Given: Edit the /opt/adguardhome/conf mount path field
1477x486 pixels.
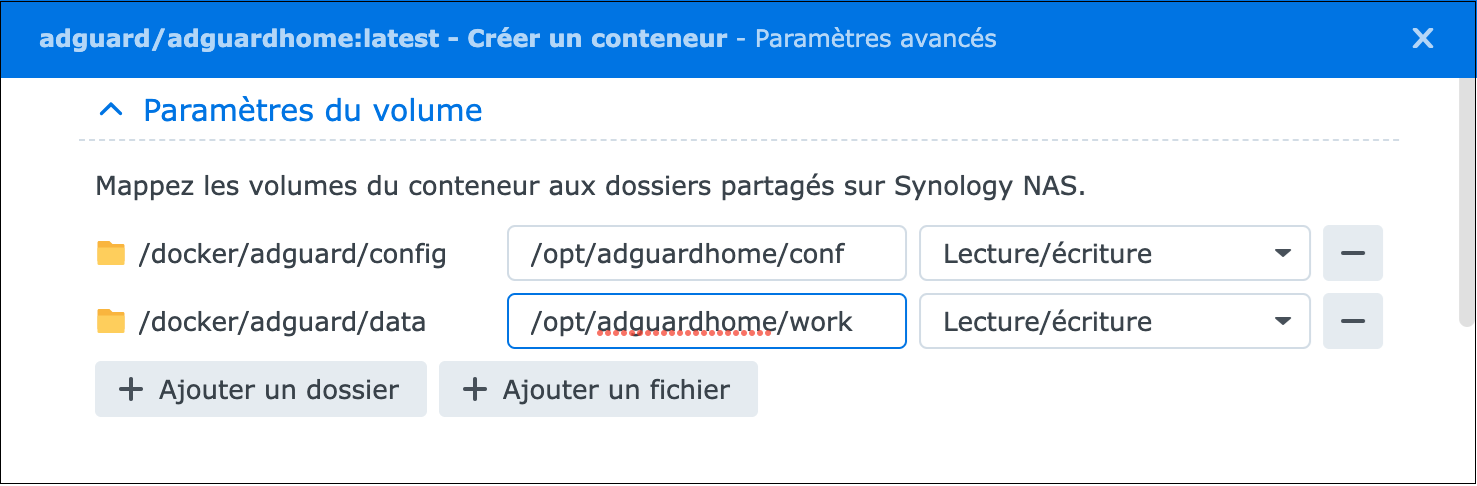Looking at the screenshot, I should click(707, 253).
